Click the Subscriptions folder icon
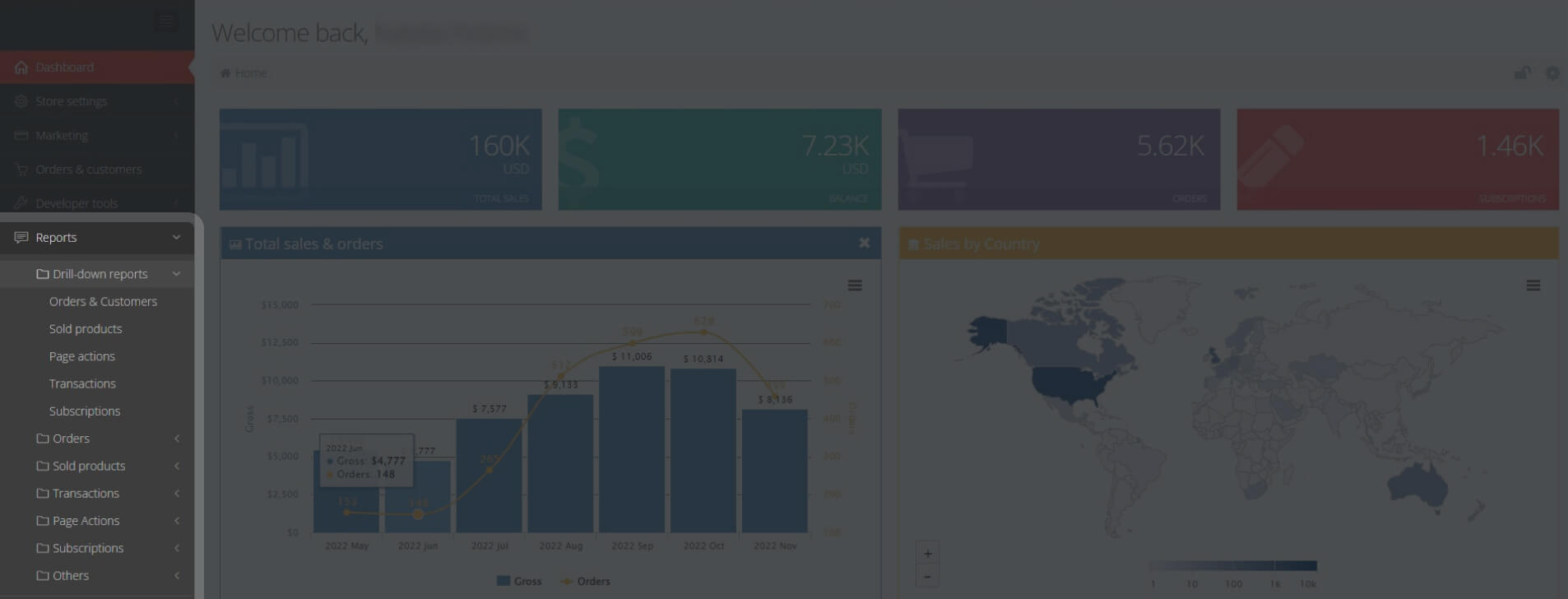Screen dimensions: 1568x599 coord(43,548)
